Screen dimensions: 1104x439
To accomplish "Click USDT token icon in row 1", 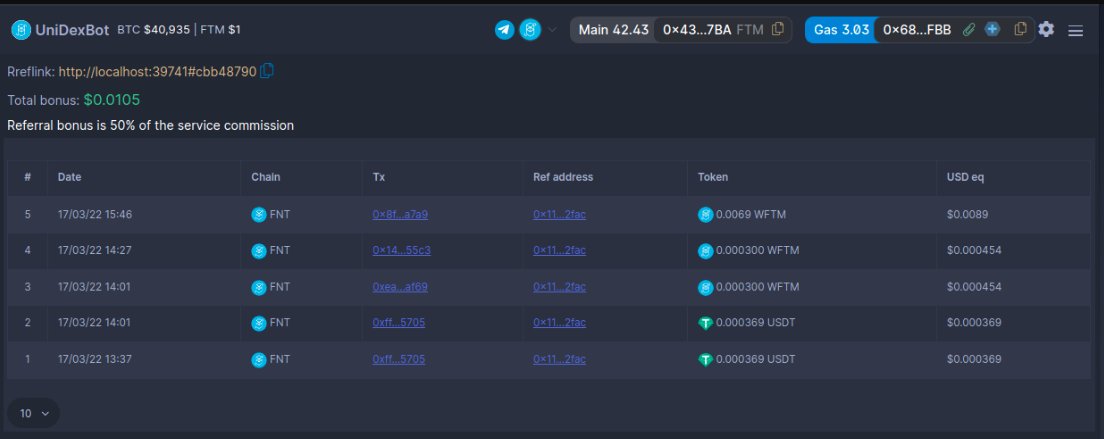I will pyautogui.click(x=705, y=360).
